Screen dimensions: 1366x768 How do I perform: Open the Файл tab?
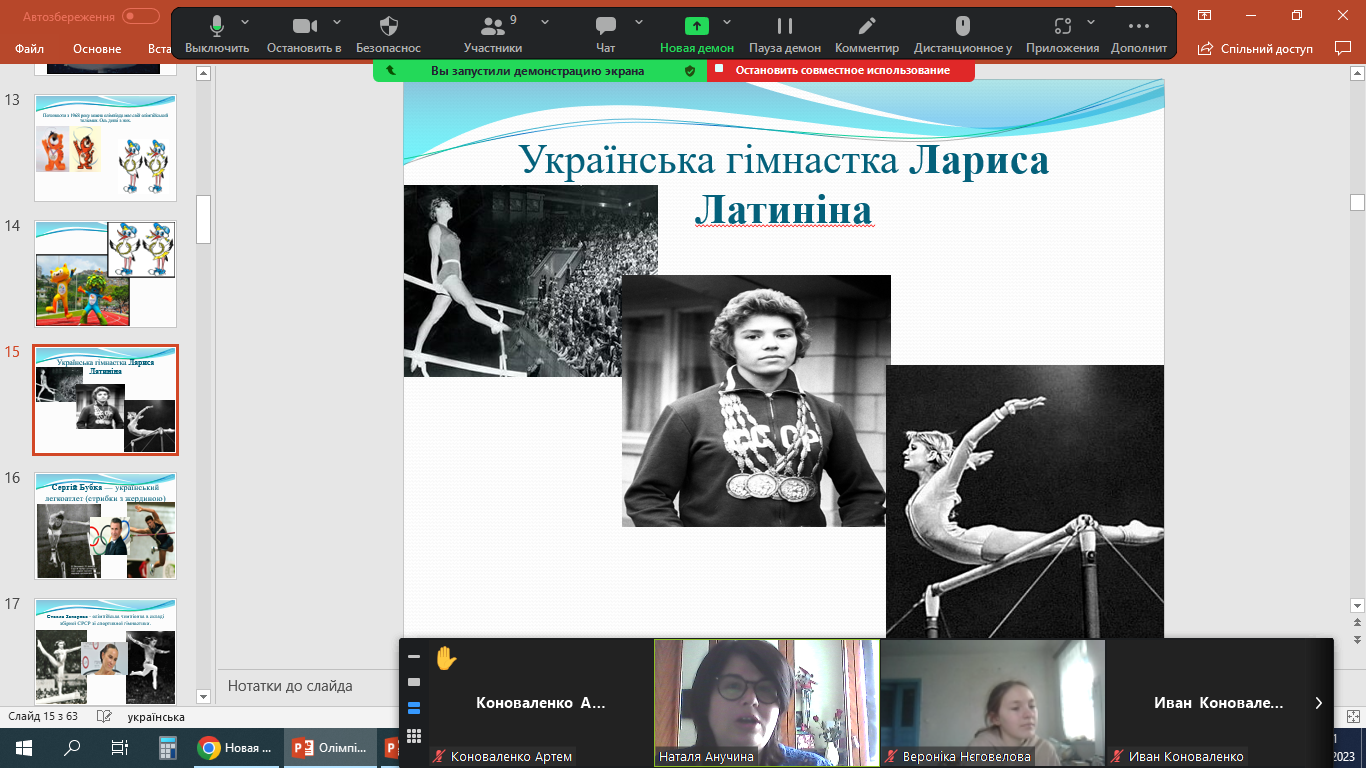coord(29,48)
